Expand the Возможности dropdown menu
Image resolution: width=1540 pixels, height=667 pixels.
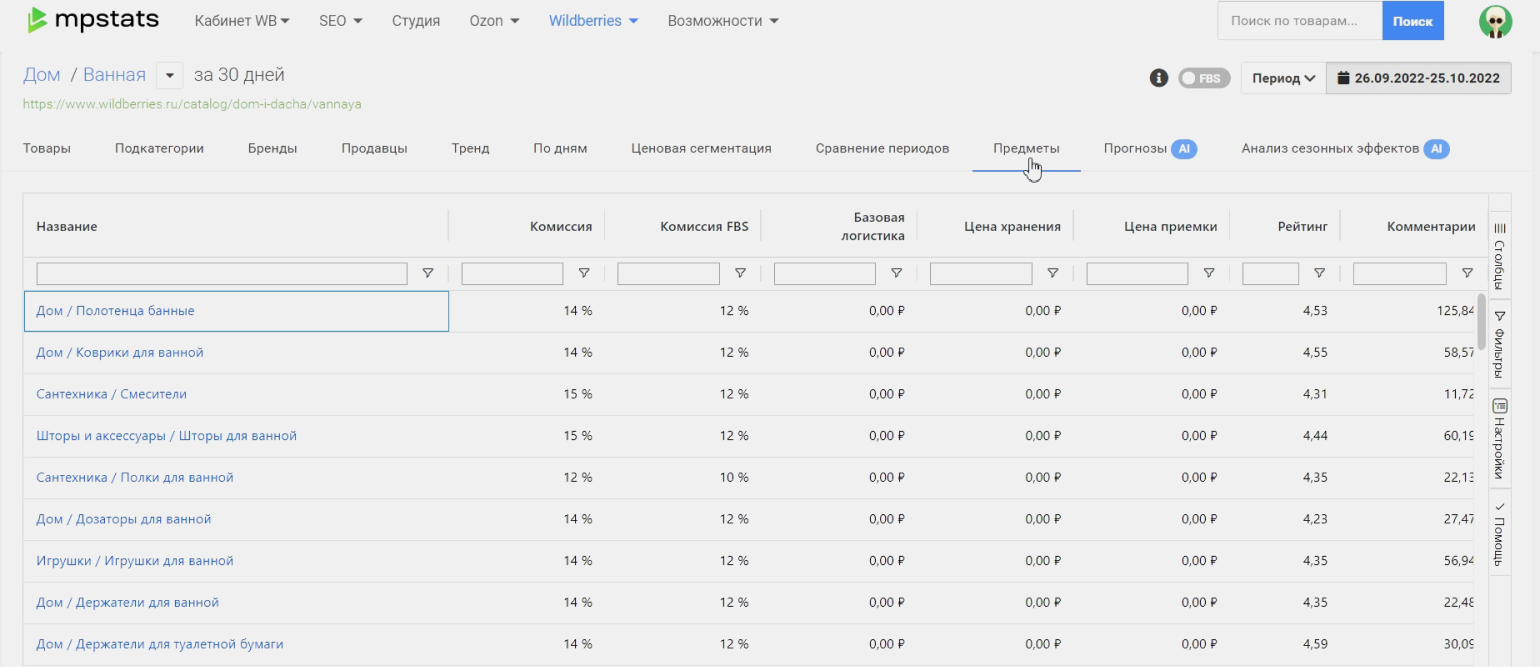click(x=723, y=21)
